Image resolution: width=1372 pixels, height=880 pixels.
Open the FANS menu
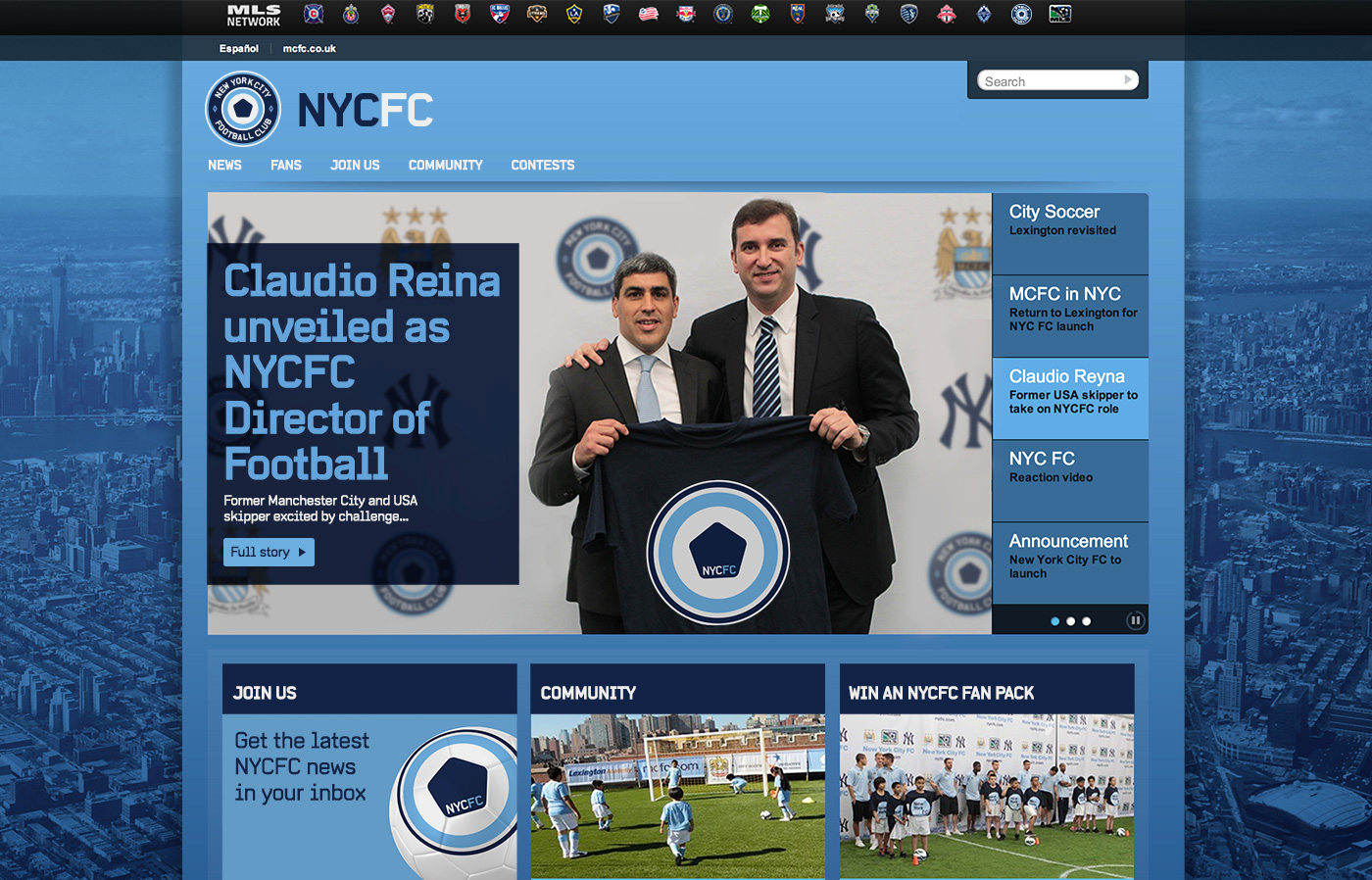tap(286, 165)
